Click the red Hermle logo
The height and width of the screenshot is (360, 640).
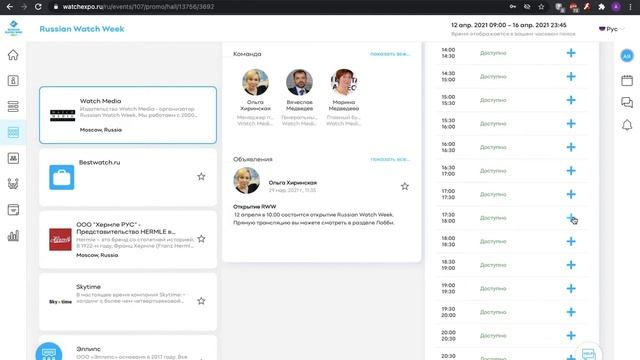pyautogui.click(x=60, y=239)
